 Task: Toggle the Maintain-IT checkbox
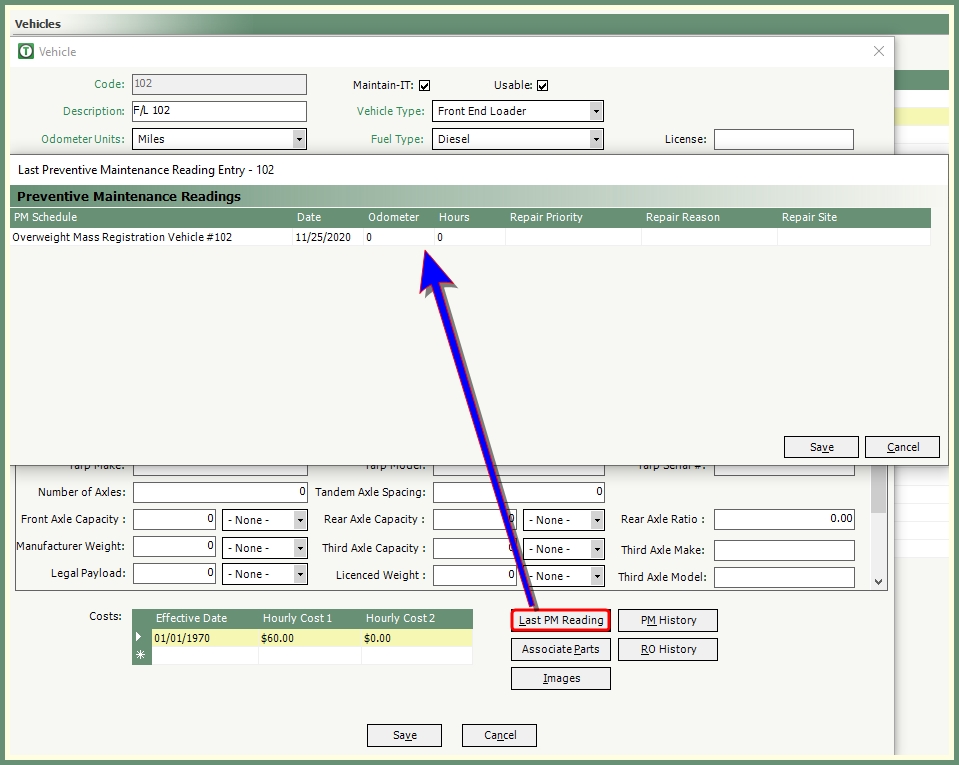coord(424,86)
